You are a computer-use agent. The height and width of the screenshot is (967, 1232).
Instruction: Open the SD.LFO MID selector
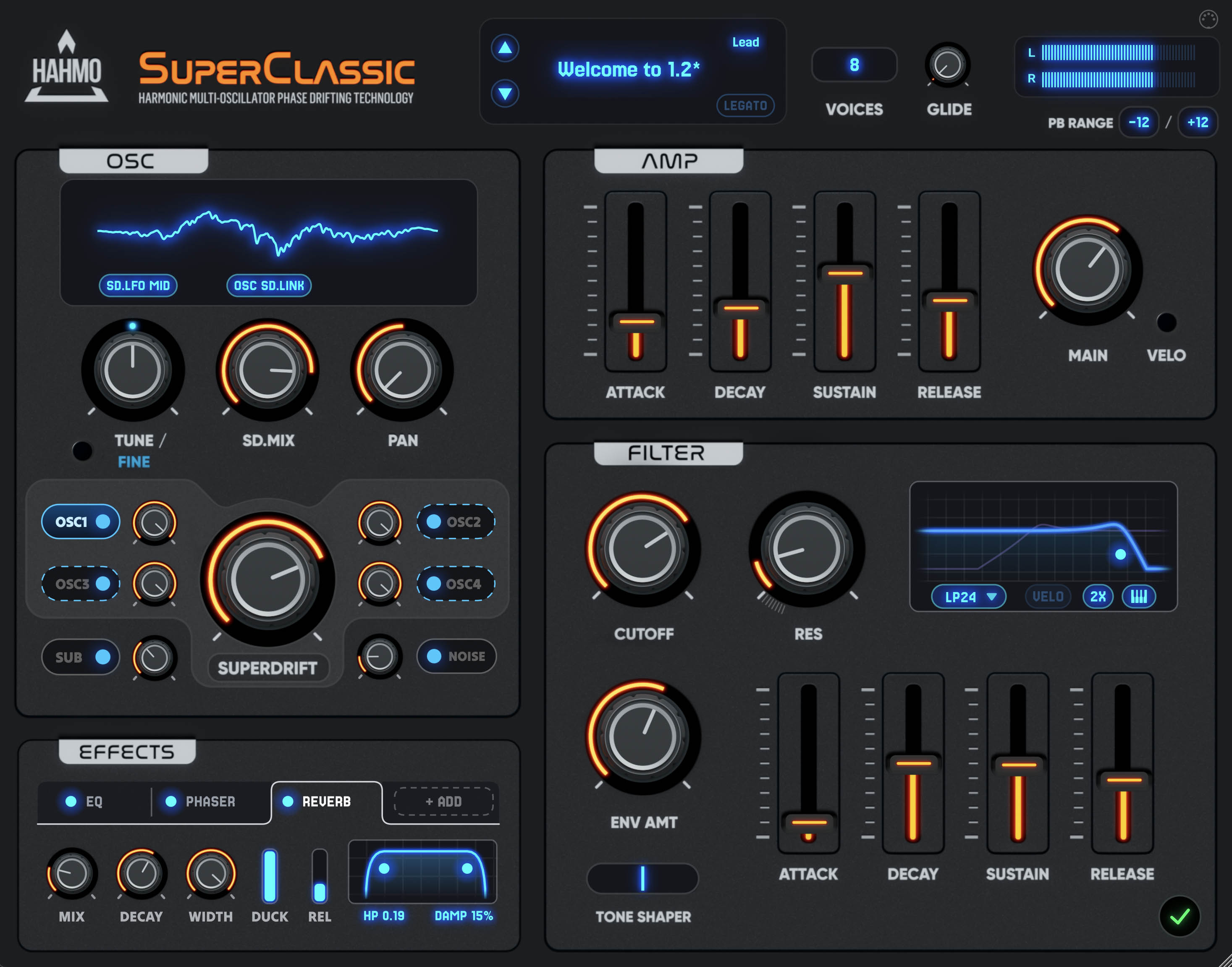(138, 286)
